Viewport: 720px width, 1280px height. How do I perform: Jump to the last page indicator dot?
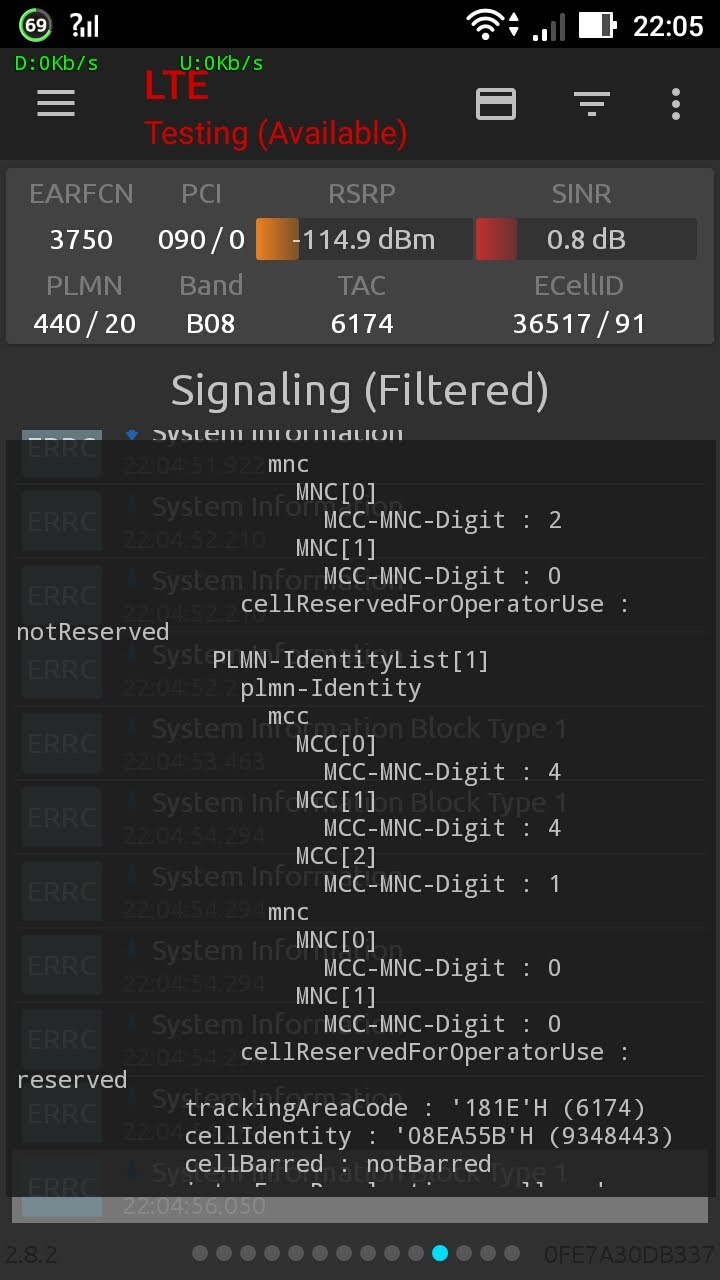pyautogui.click(x=512, y=1253)
